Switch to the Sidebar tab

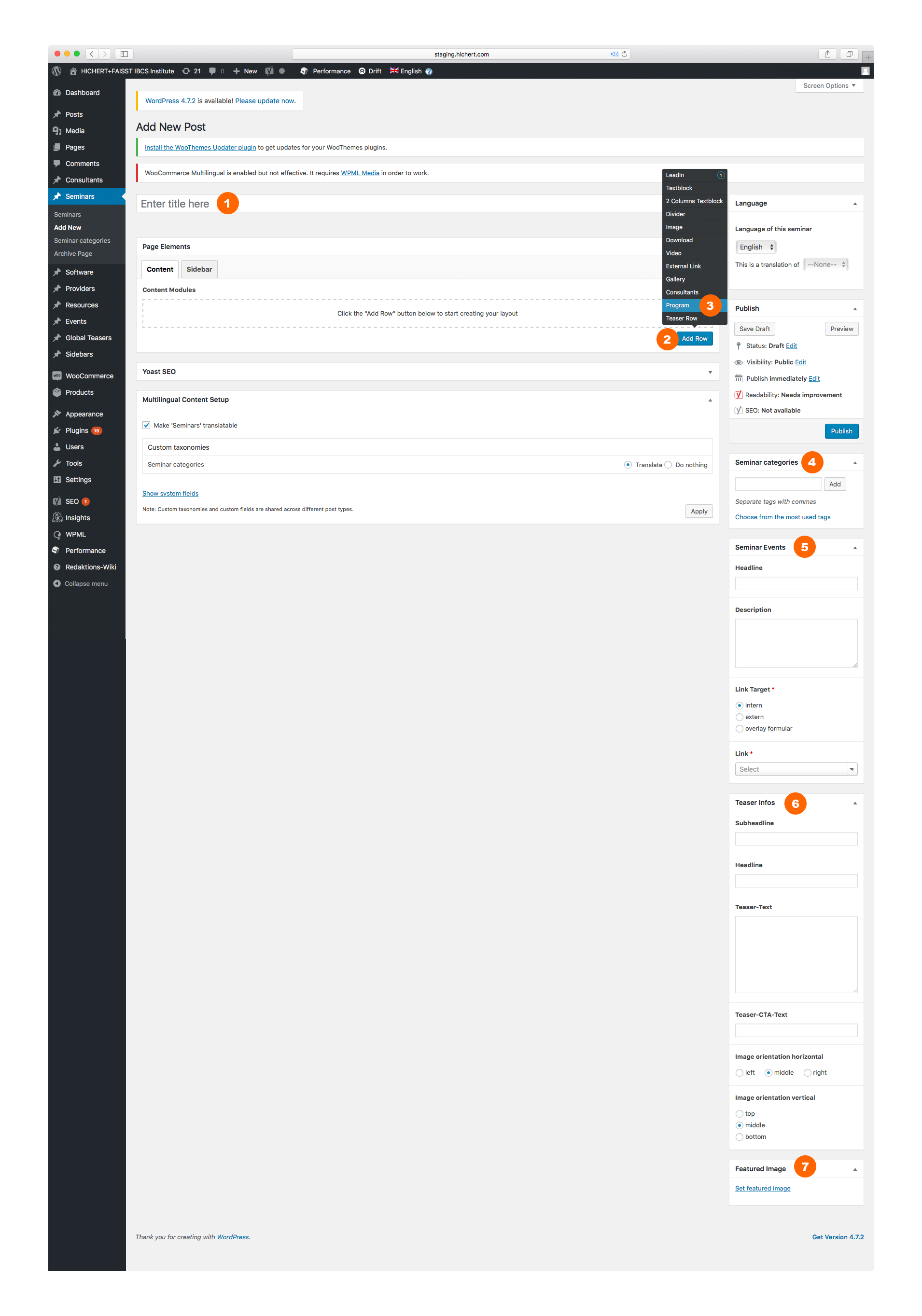coord(199,269)
